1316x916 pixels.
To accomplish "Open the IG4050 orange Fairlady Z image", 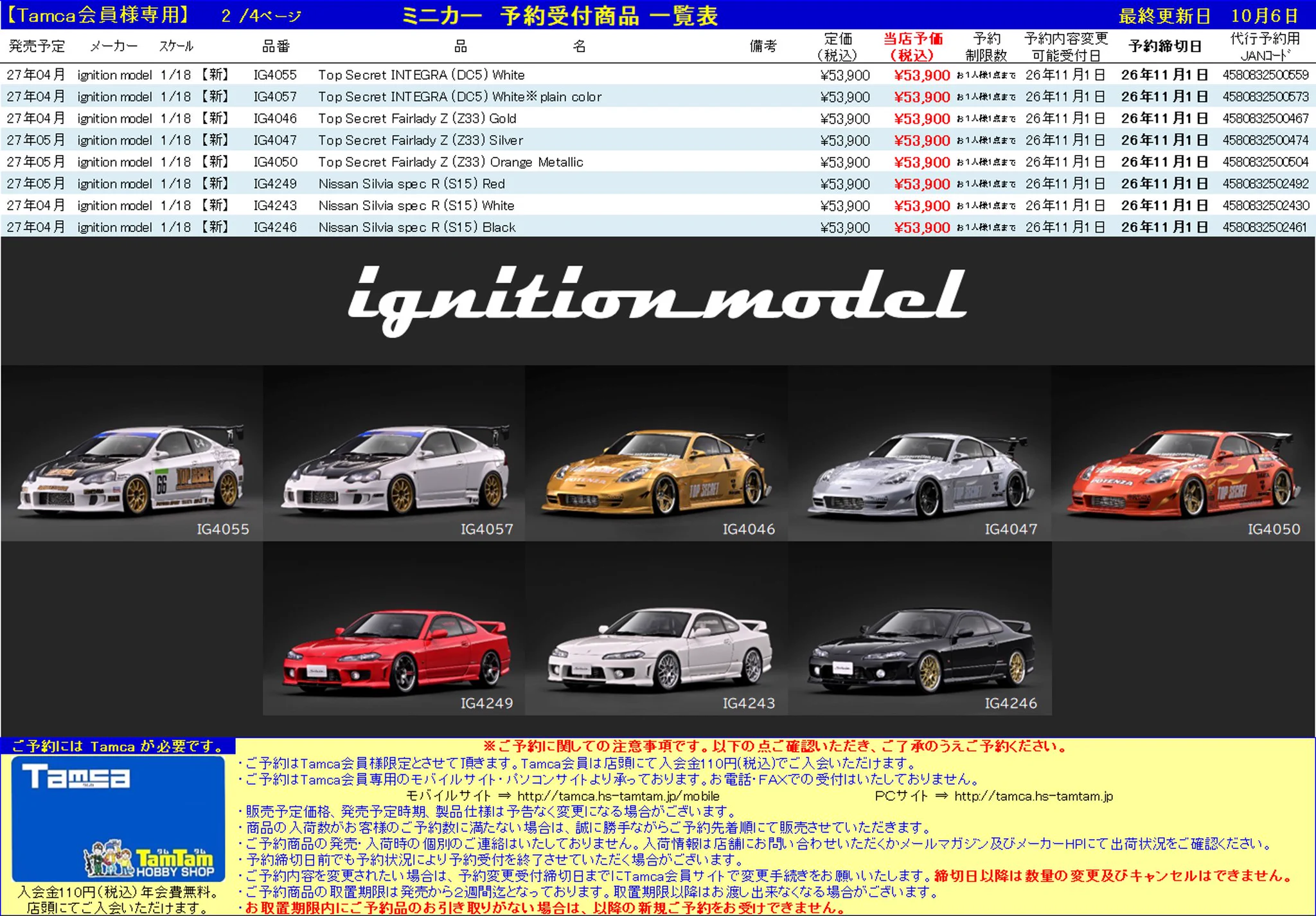I will [1183, 454].
